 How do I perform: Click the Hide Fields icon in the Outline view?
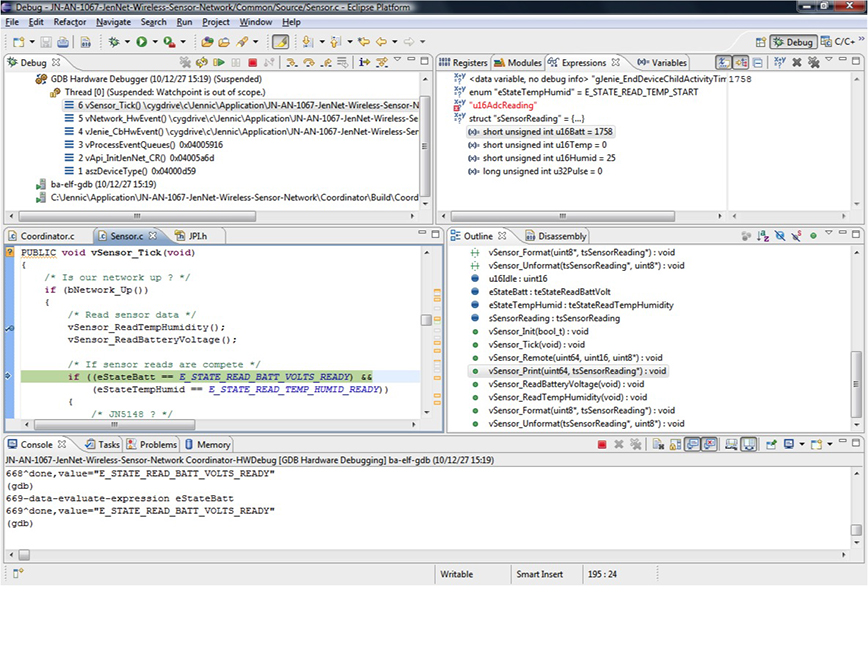(780, 236)
